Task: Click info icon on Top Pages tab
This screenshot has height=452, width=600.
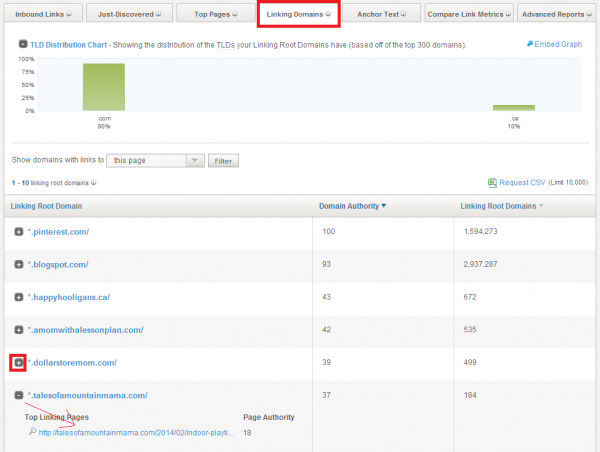Action: [x=235, y=14]
